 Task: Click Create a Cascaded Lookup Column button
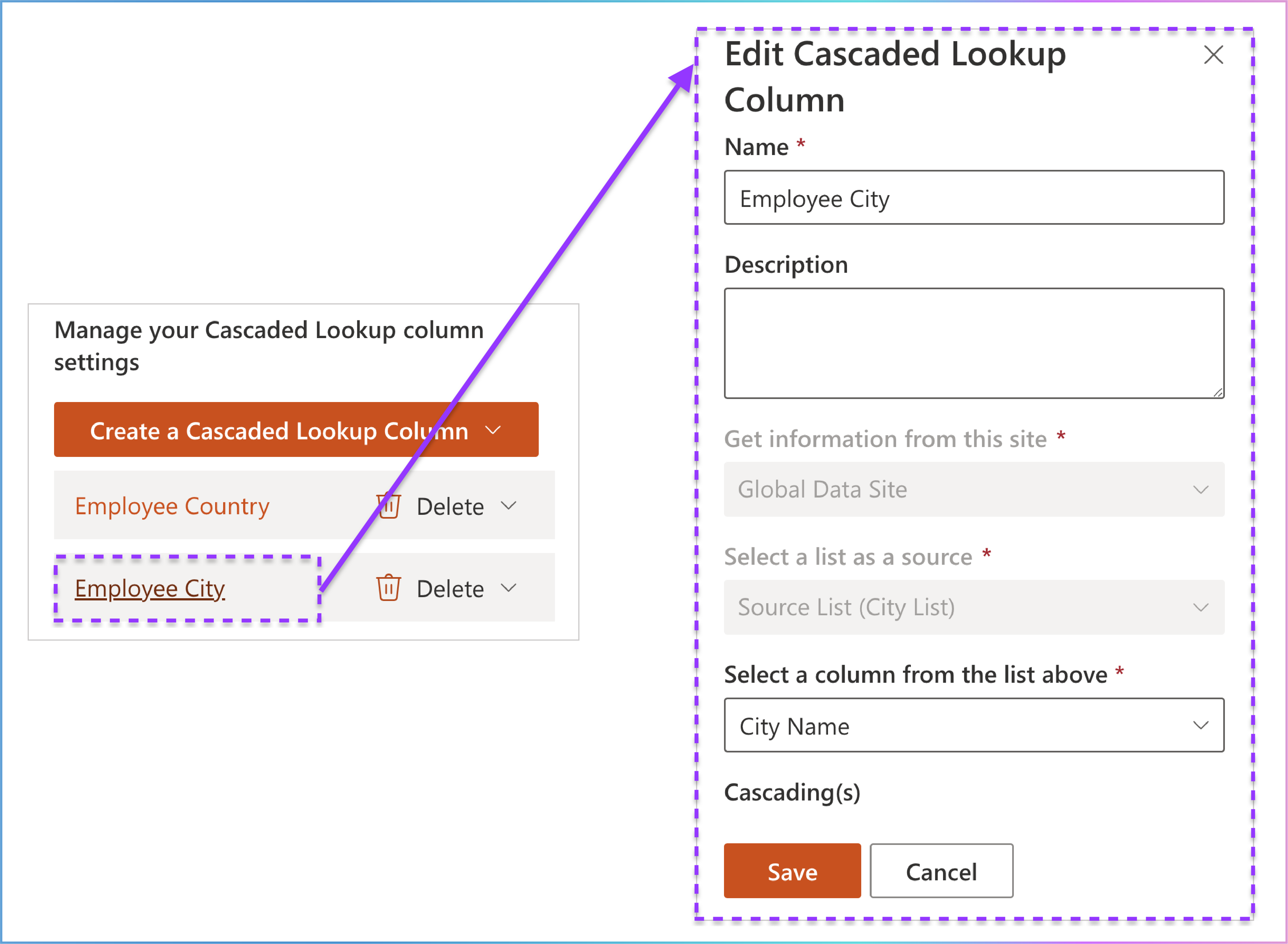296,430
